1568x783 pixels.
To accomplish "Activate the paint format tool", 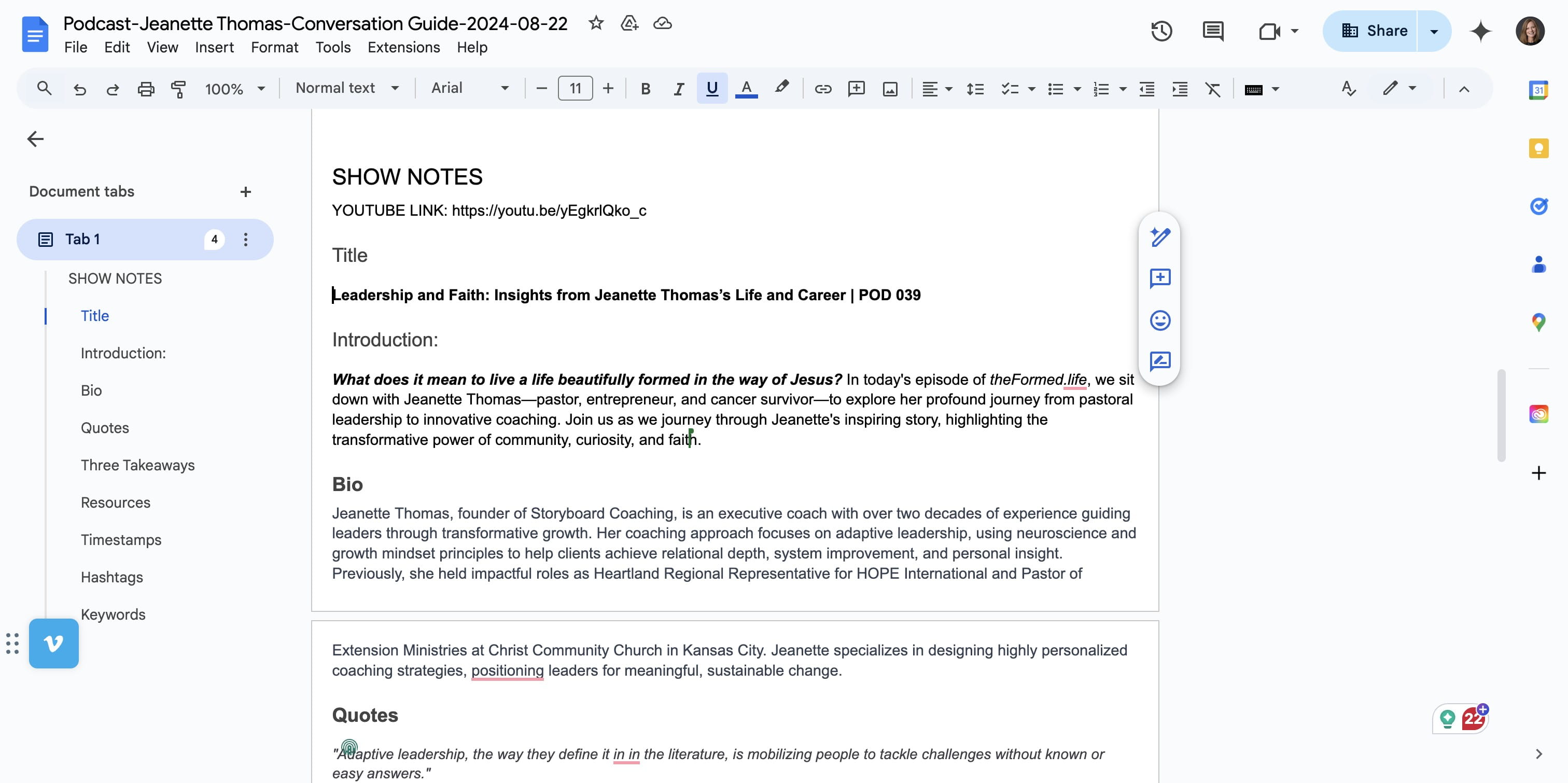I will [178, 89].
